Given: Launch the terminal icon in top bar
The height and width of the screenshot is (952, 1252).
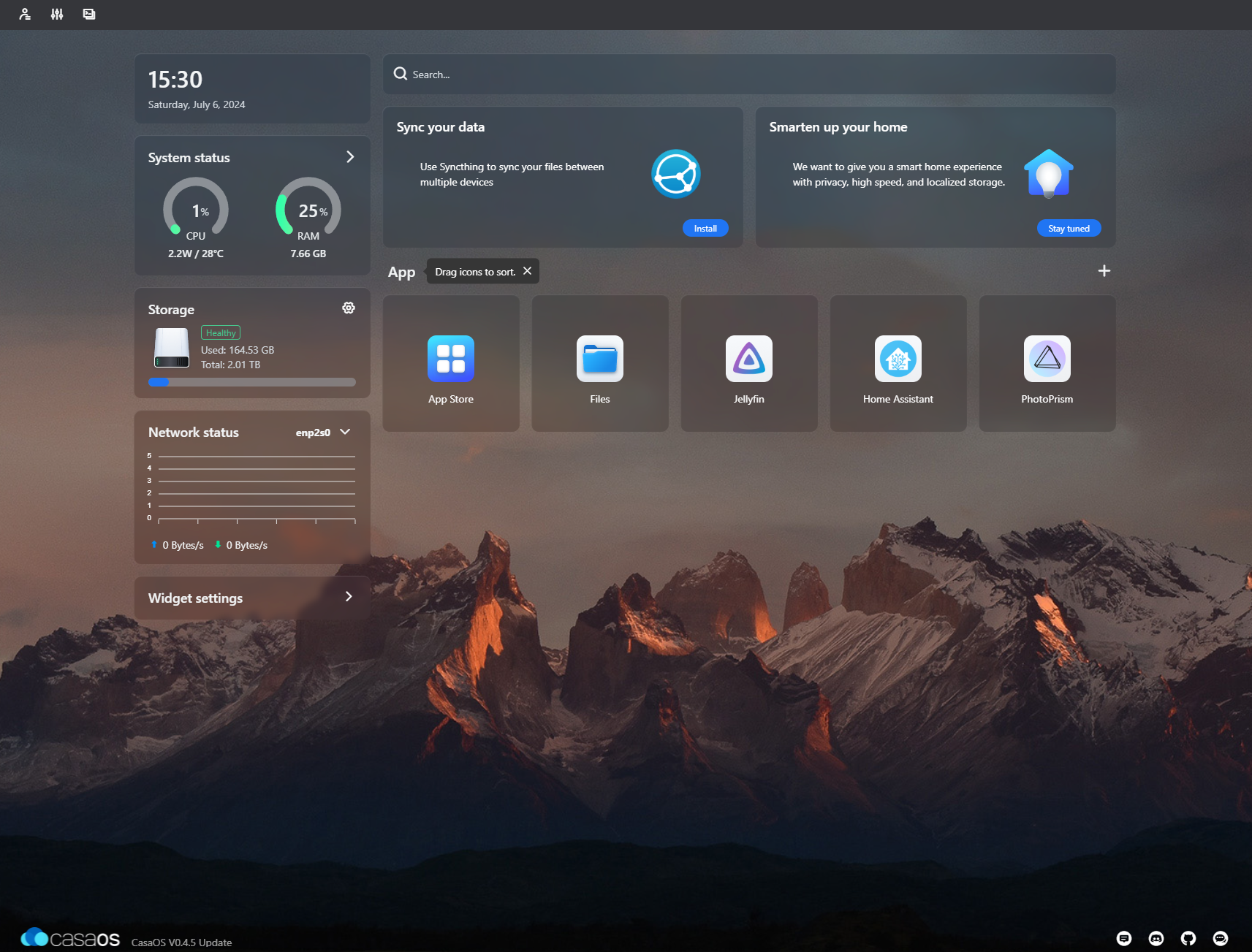Looking at the screenshot, I should (x=88, y=14).
